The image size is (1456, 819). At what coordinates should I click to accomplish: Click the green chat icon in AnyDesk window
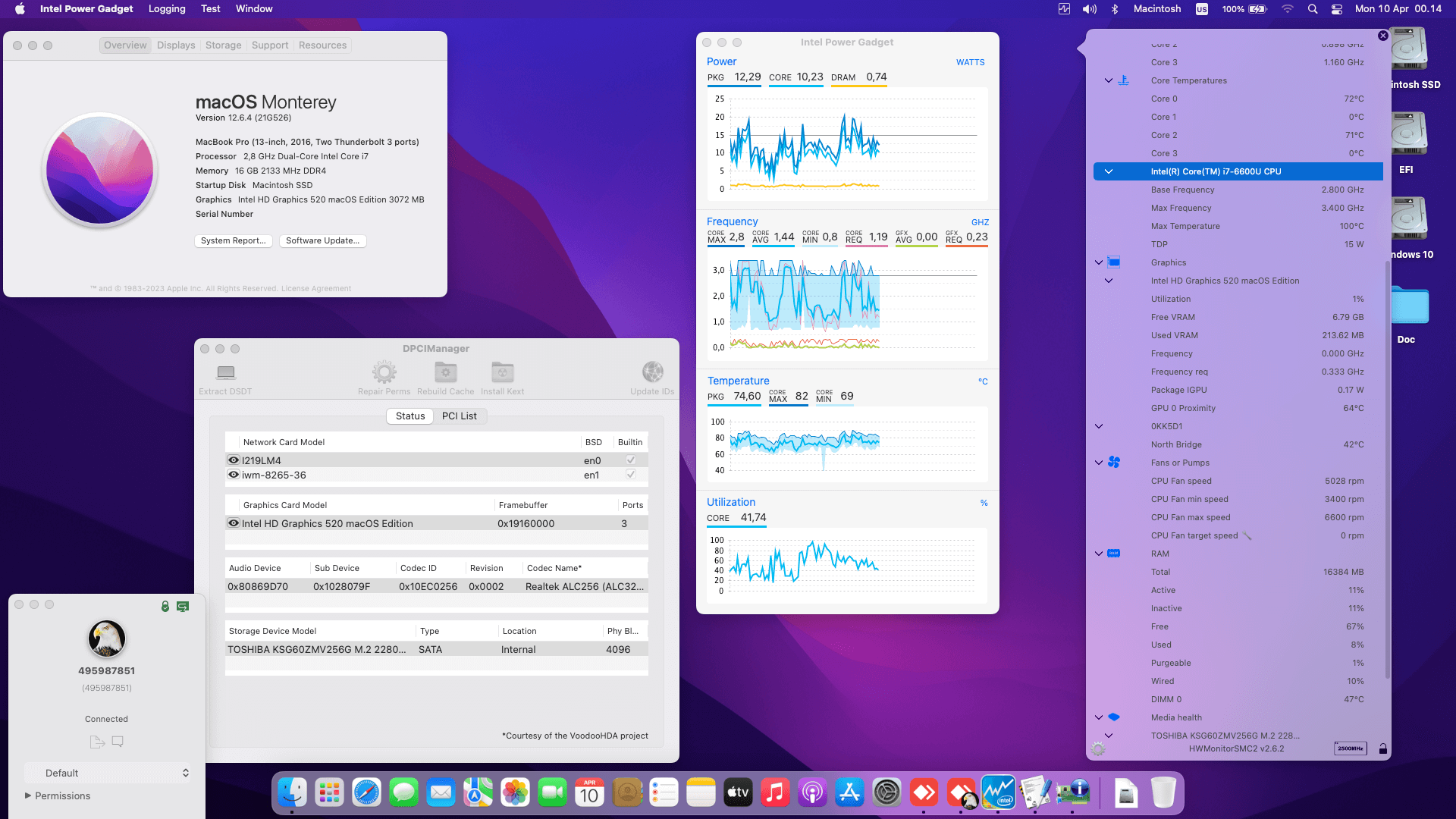(183, 607)
